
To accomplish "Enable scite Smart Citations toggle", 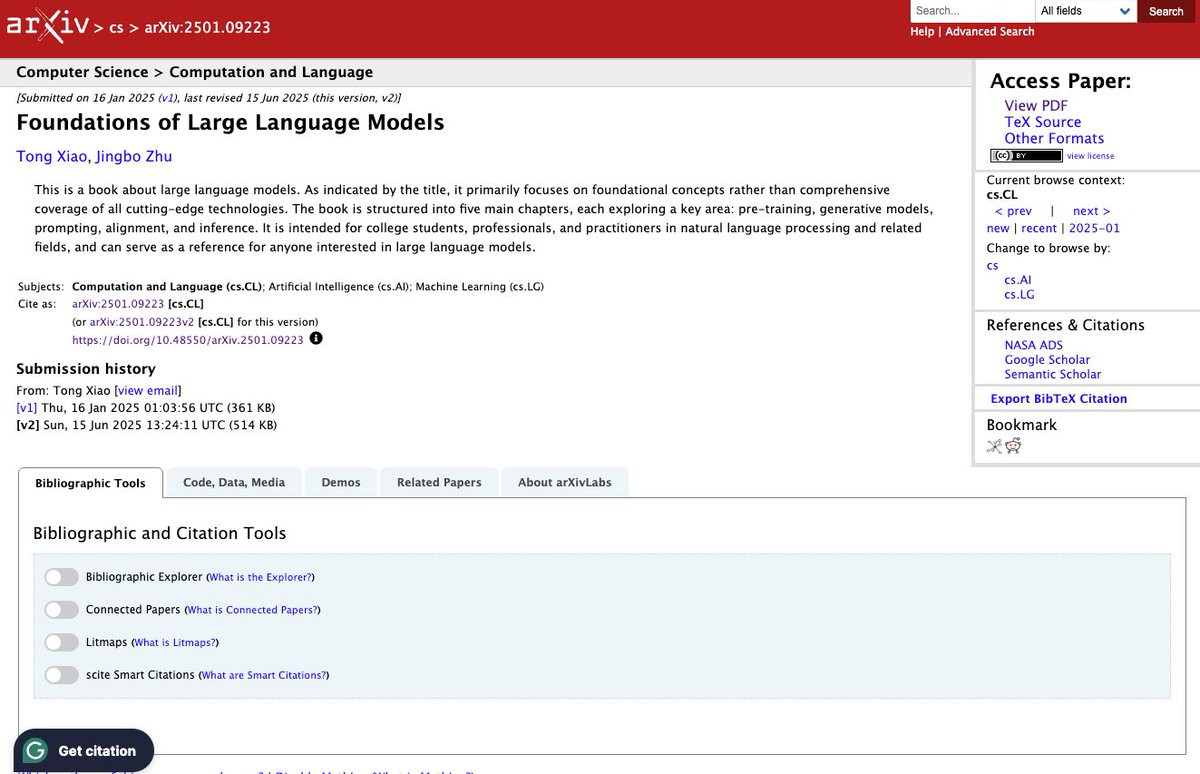I will (61, 675).
